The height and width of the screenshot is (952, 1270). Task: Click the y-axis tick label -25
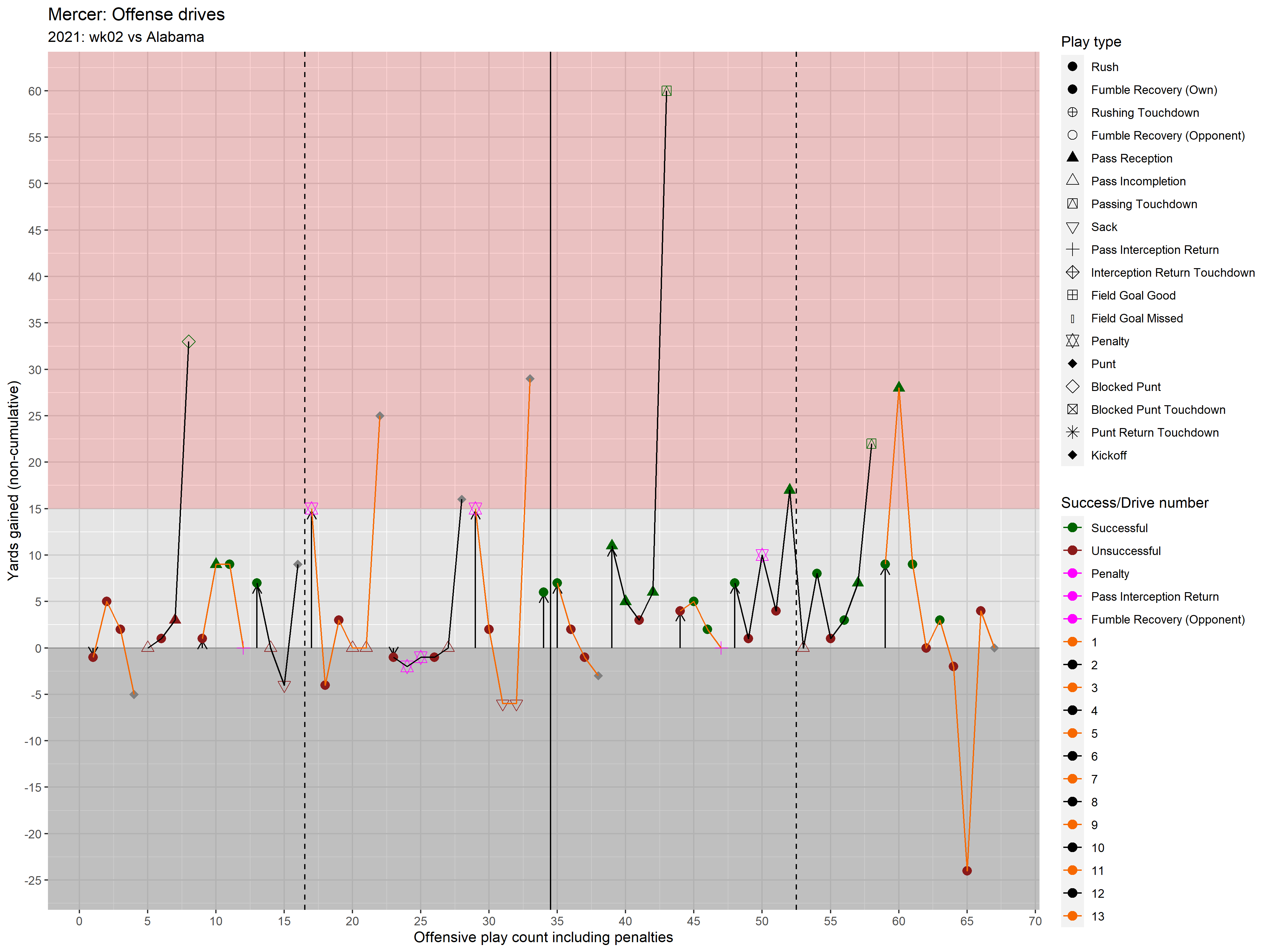coord(32,881)
